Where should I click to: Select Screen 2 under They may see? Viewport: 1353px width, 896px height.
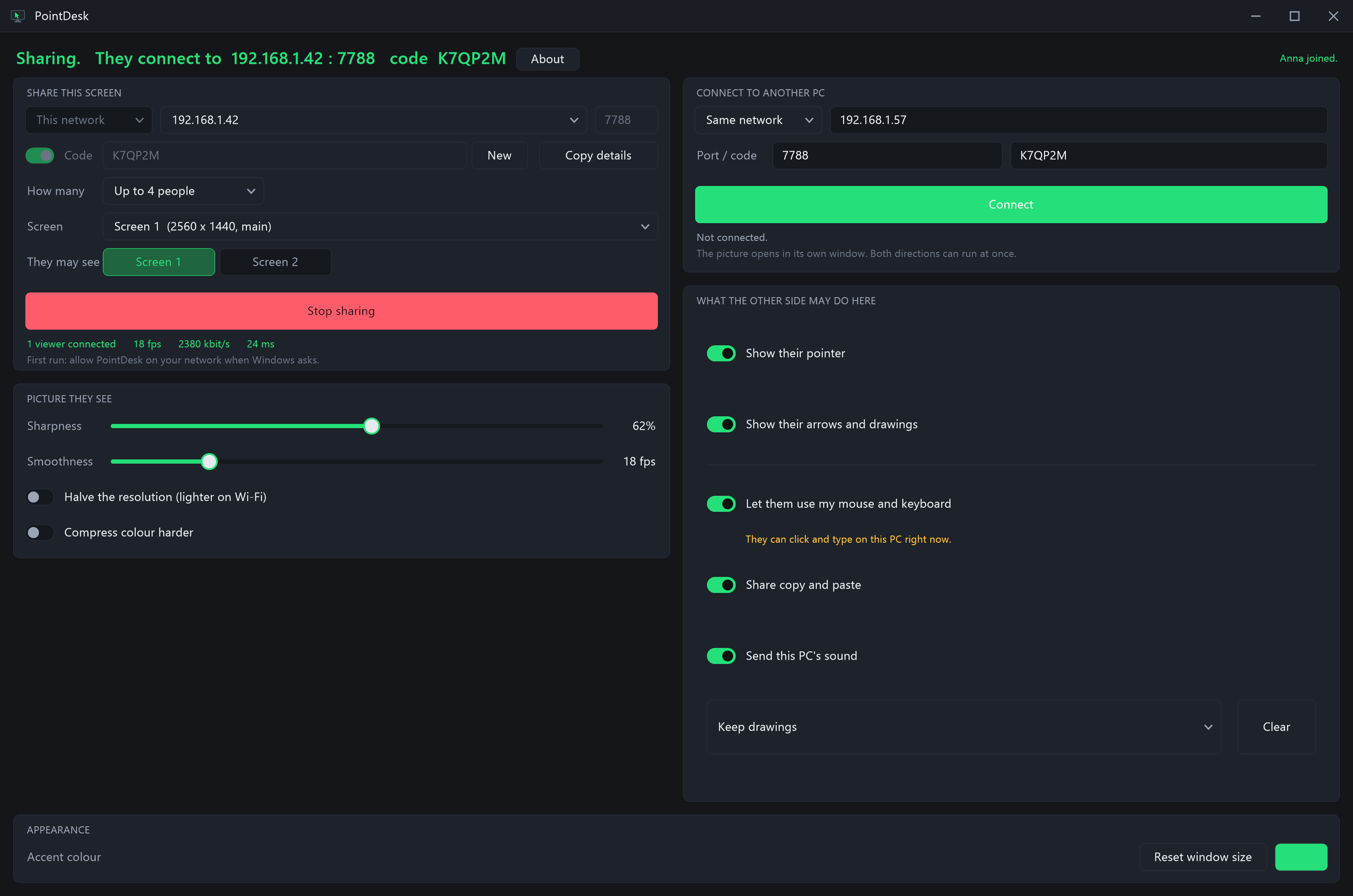275,262
